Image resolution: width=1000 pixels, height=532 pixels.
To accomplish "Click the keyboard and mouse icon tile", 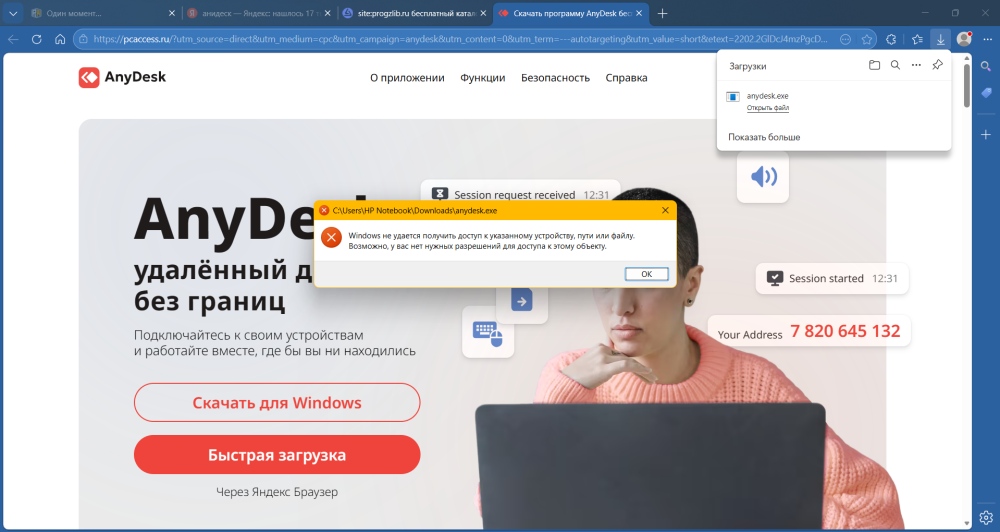I will [488, 333].
